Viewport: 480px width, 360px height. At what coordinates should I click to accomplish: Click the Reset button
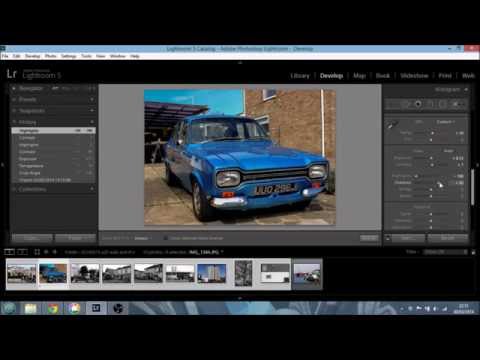pos(448,238)
